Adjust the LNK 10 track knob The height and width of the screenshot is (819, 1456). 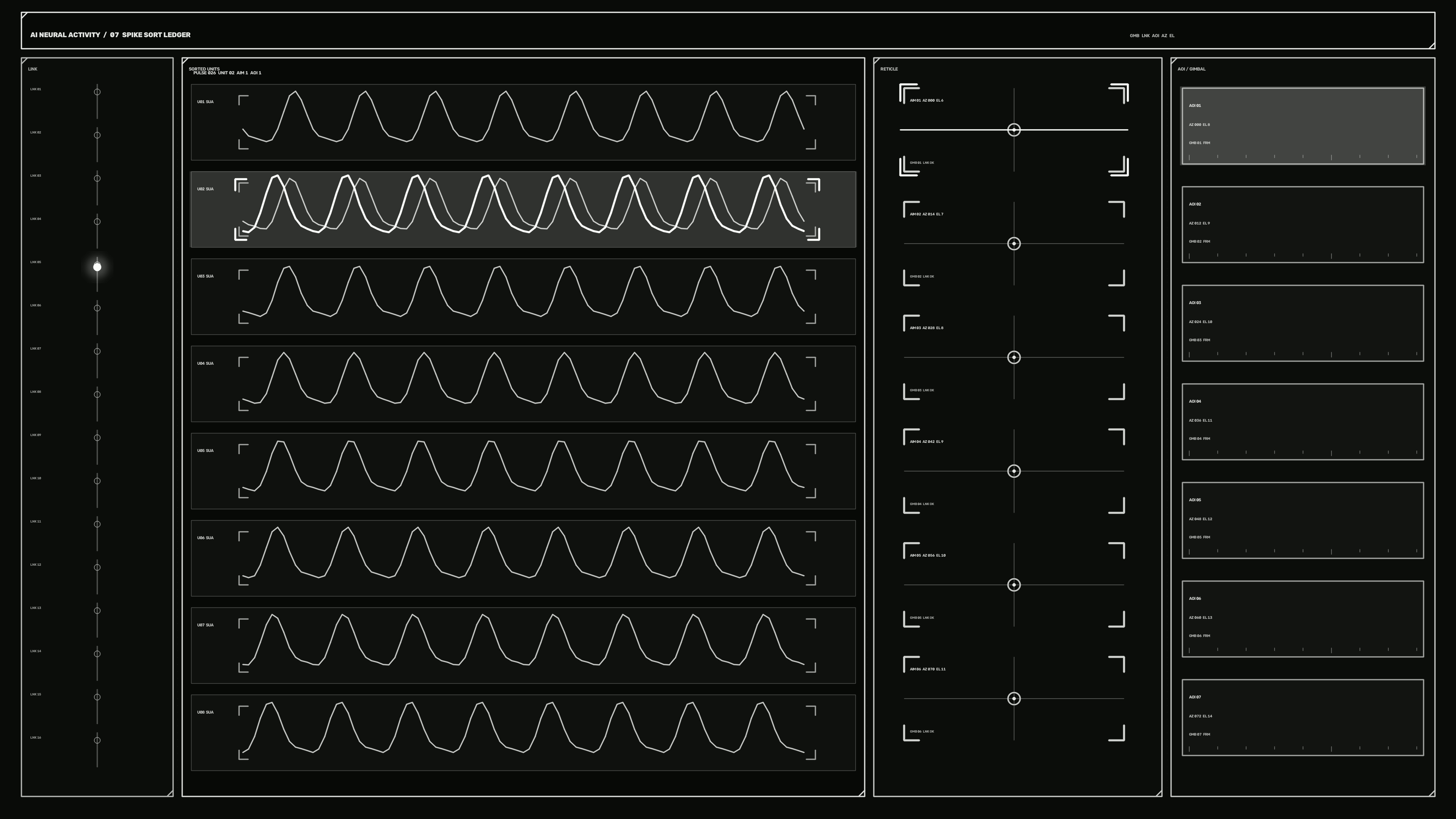pos(97,481)
